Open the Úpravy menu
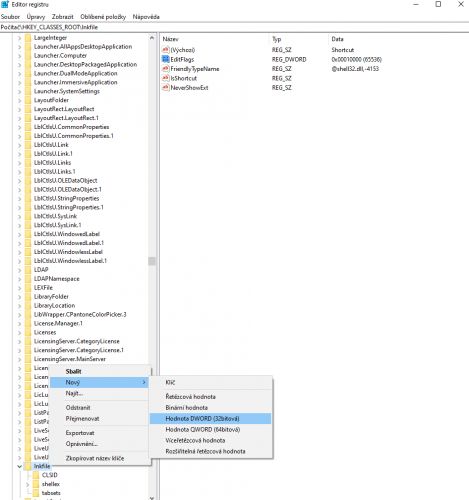The height and width of the screenshot is (500, 469). (x=36, y=17)
